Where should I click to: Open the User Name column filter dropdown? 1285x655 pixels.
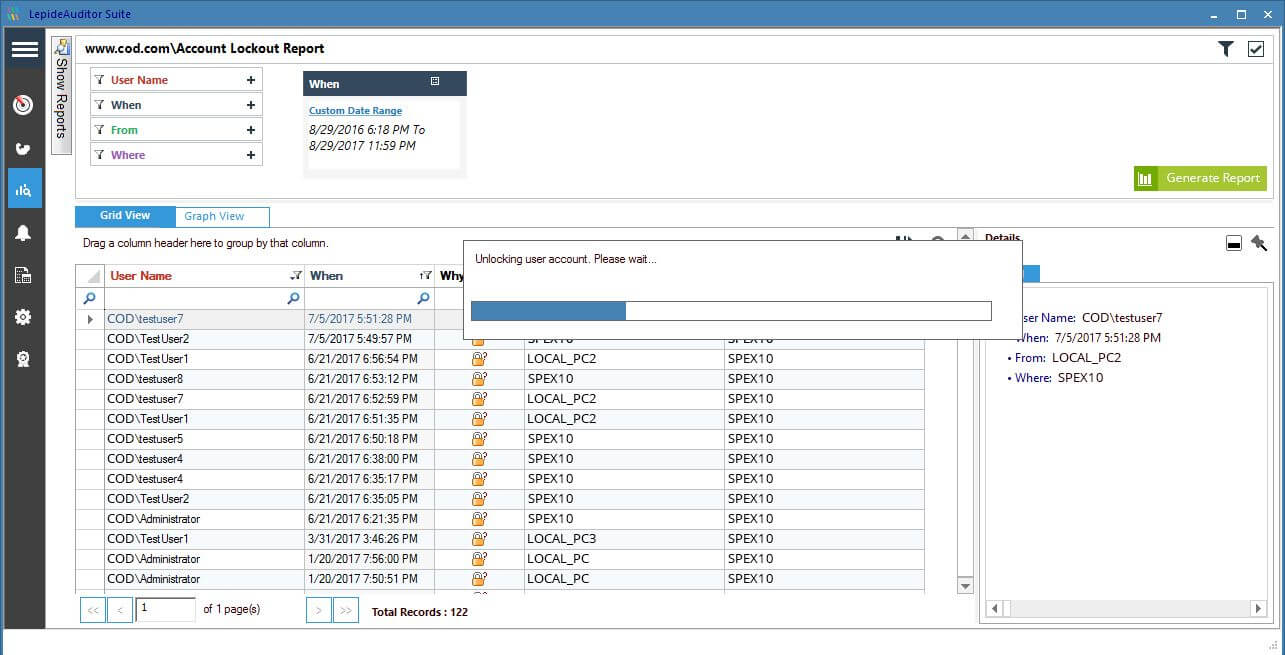[x=295, y=276]
